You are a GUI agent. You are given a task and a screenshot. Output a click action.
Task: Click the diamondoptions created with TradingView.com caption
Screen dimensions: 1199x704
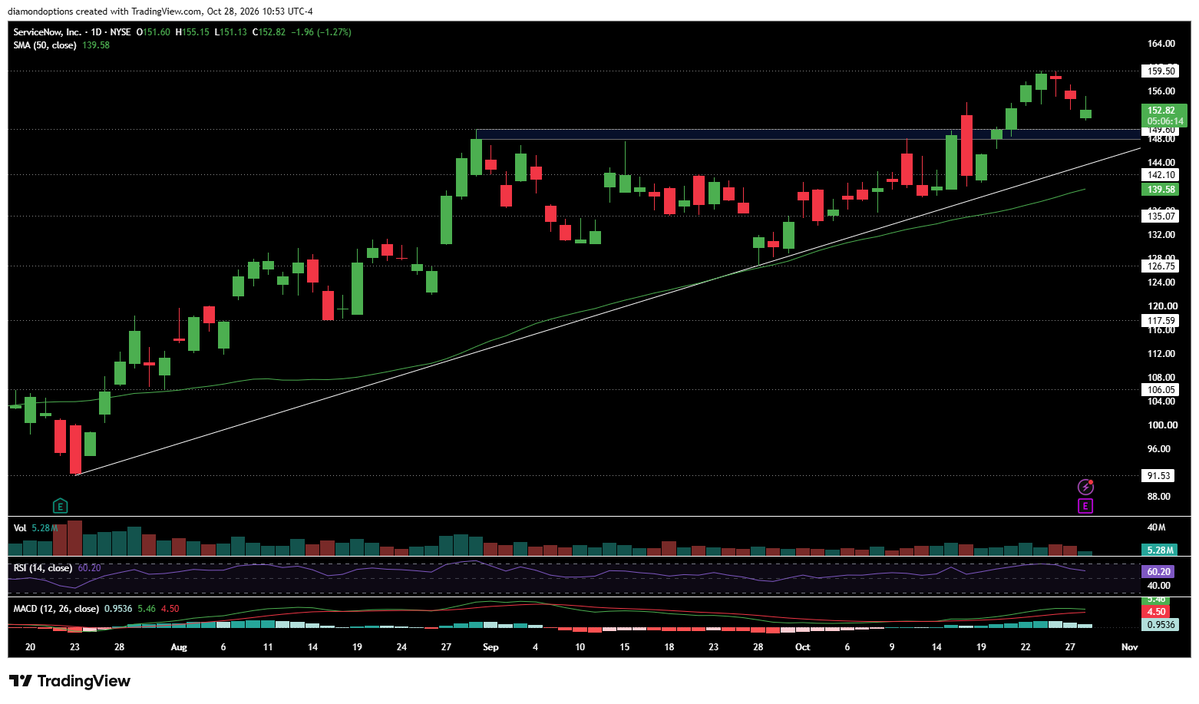(x=106, y=11)
